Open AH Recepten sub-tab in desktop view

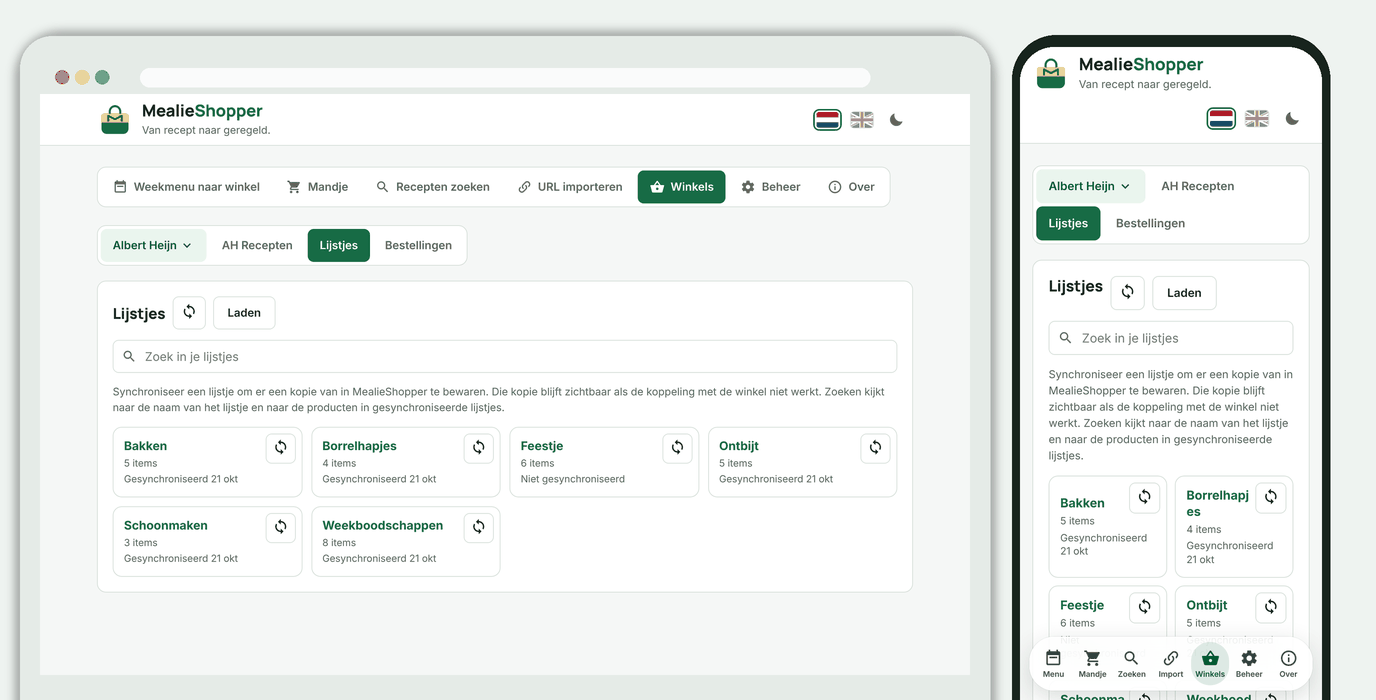click(257, 245)
